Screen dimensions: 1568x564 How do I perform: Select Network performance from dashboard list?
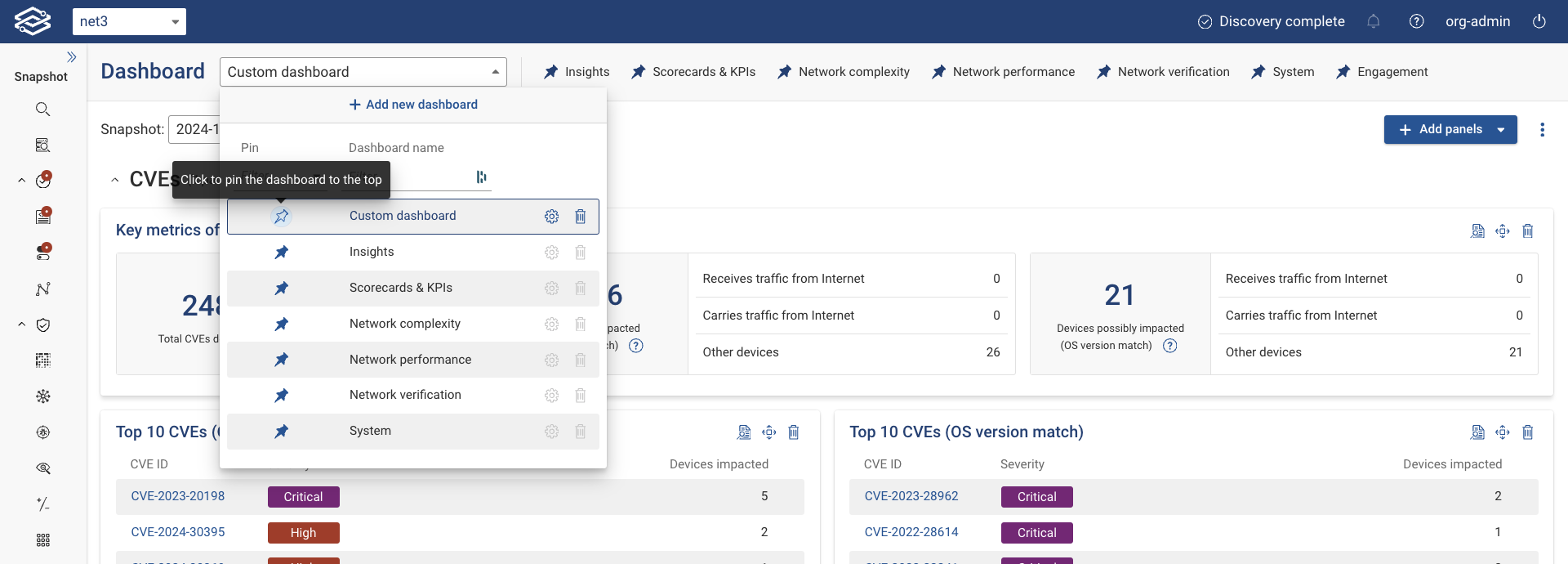[410, 360]
